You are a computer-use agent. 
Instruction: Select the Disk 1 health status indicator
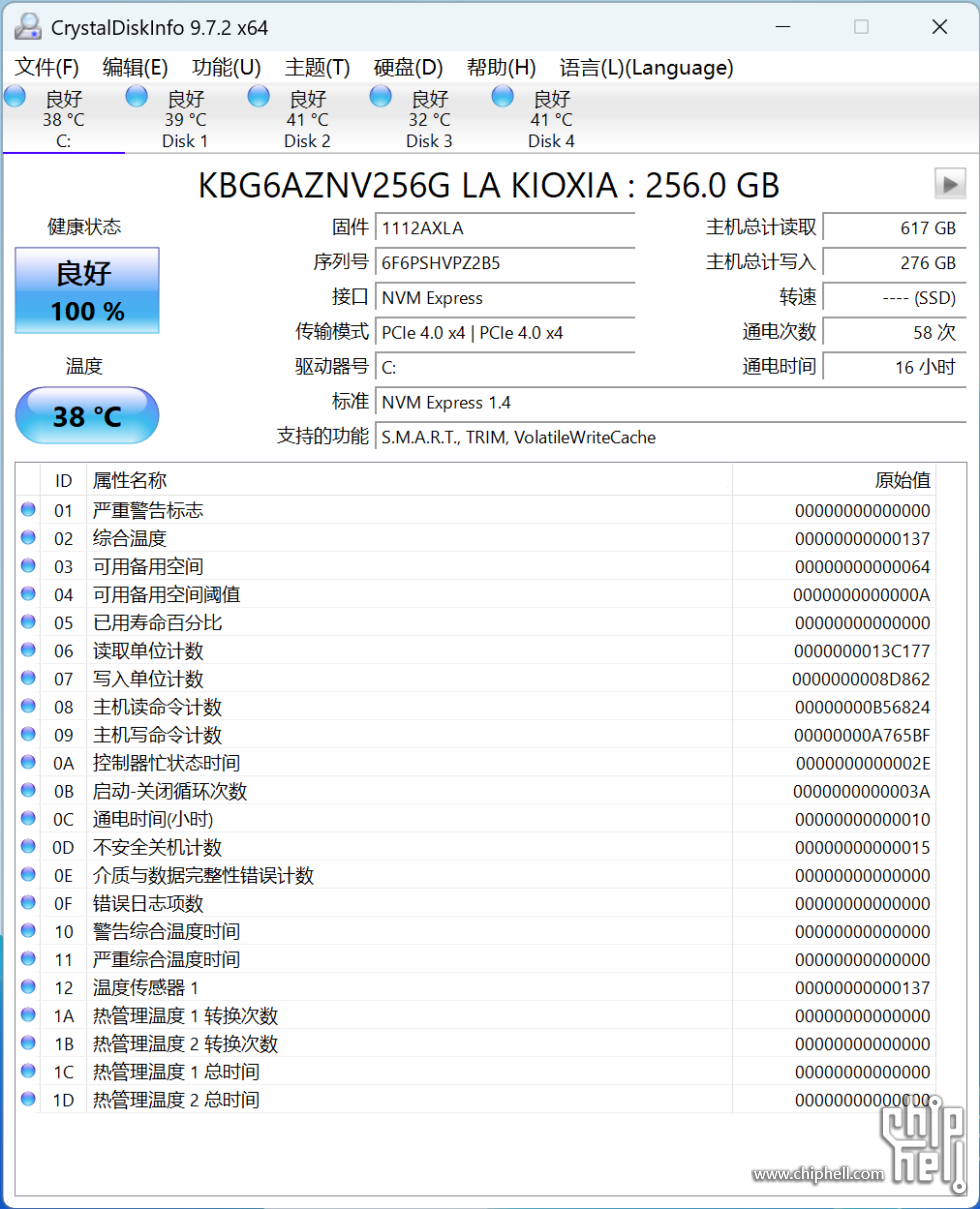136,96
